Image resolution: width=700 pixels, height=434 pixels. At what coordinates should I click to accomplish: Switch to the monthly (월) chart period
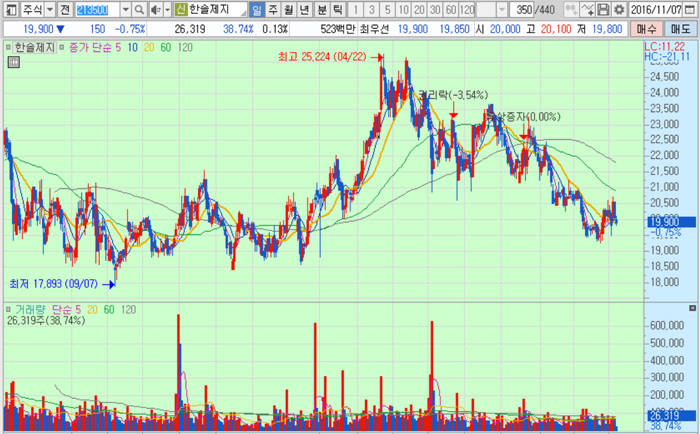point(289,9)
